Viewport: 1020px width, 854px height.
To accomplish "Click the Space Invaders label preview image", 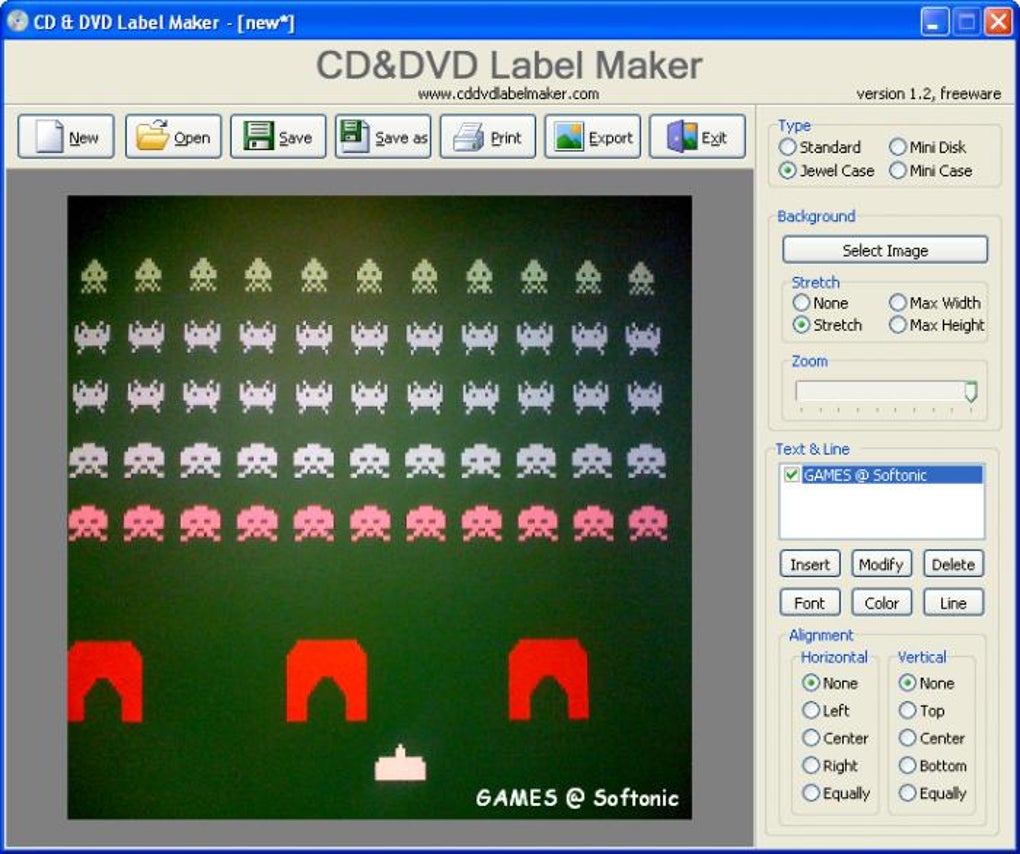I will point(379,507).
